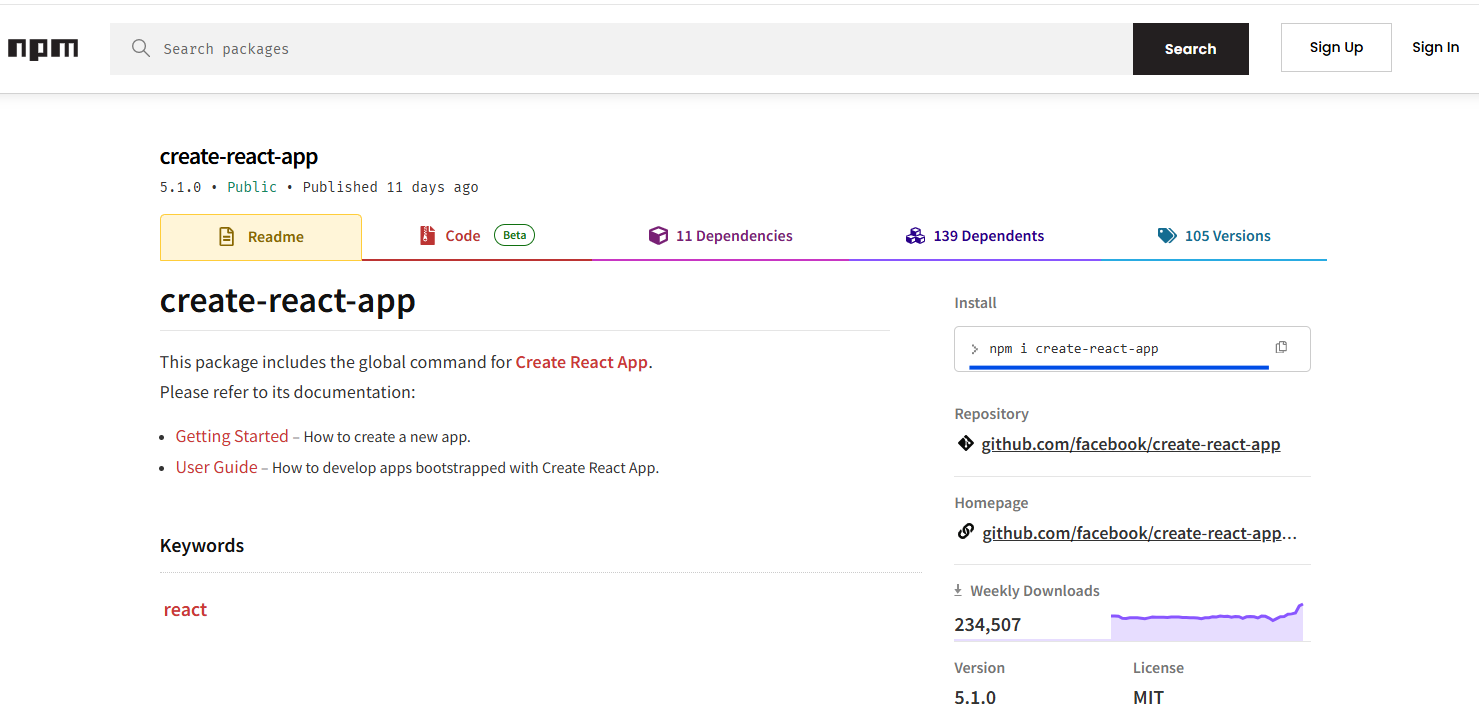
Task: Click the weekly downloads arrow icon
Action: point(958,590)
